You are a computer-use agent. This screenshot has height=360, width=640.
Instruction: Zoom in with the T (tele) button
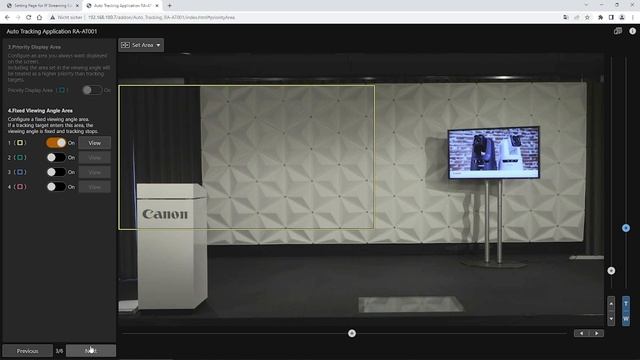[x=626, y=304]
